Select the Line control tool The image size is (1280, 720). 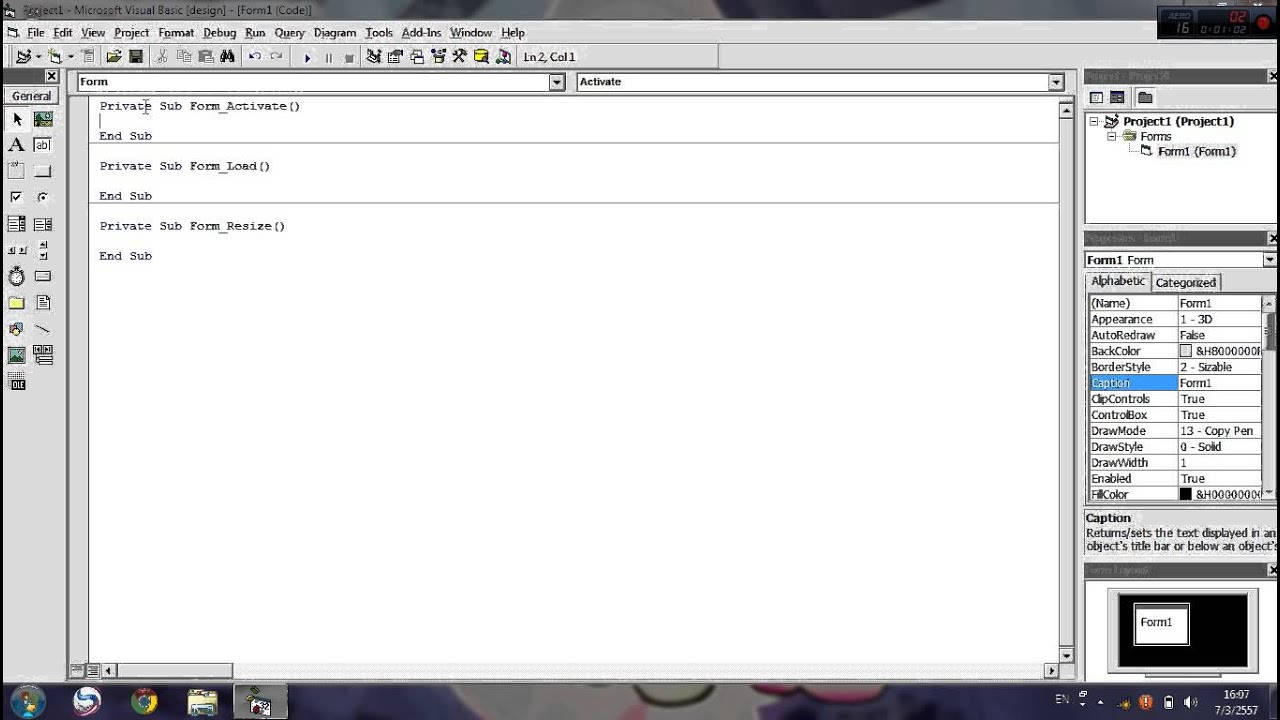43,329
